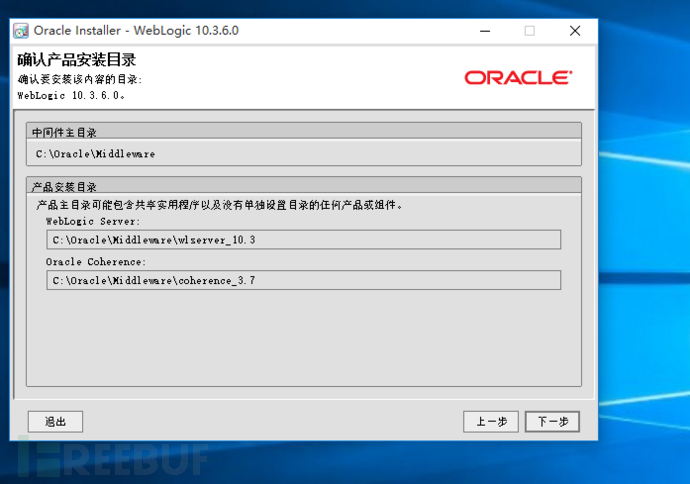Click the WebLogic 10.3.6.0。 line in the header
The height and width of the screenshot is (484, 690).
click(71, 95)
